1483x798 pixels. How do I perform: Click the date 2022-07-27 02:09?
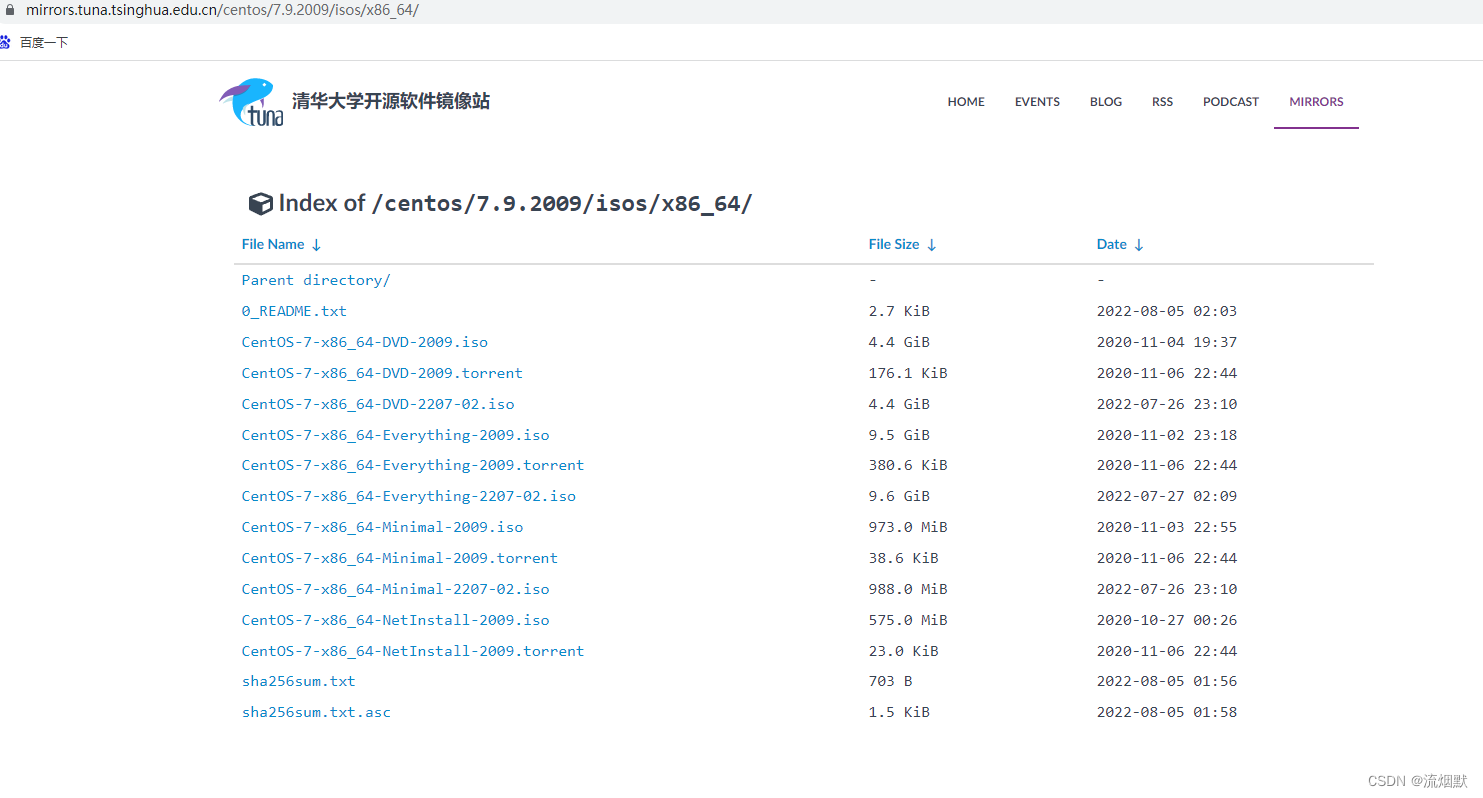pyautogui.click(x=1167, y=496)
